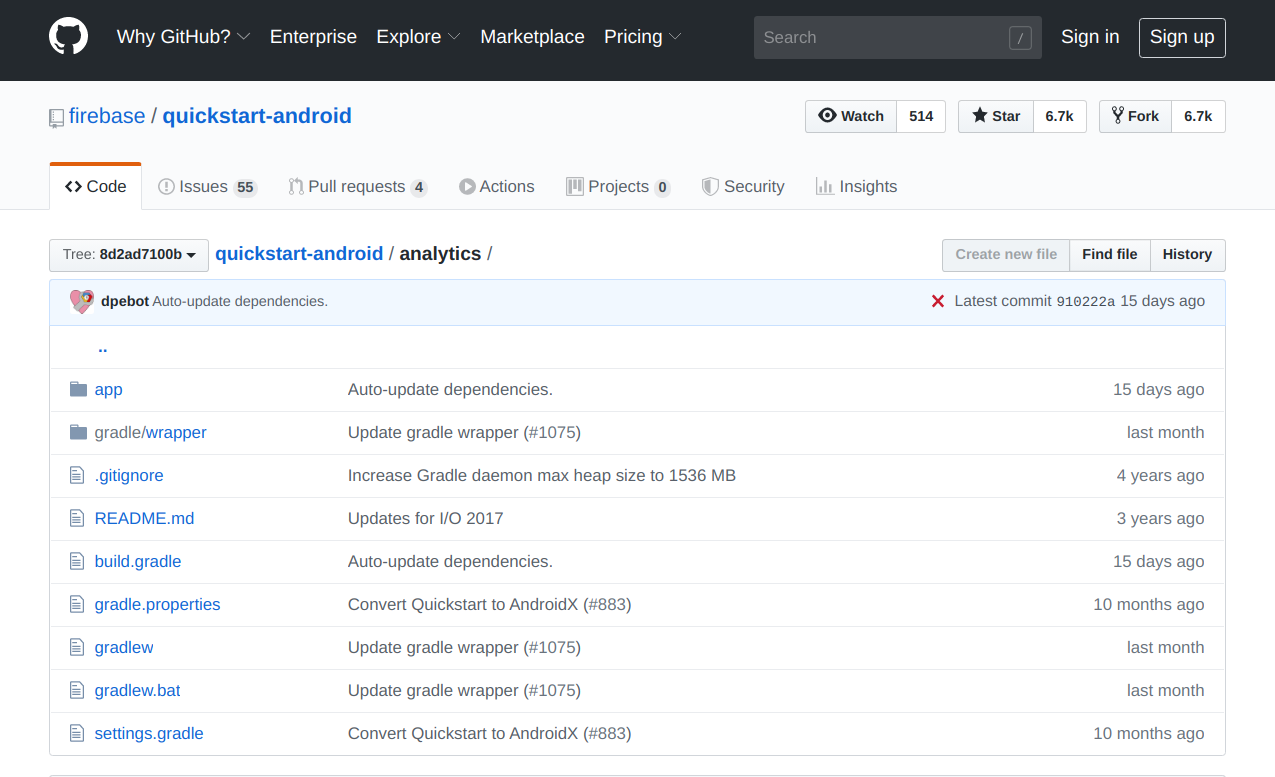Open the Insights tab
This screenshot has width=1275, height=777.
pyautogui.click(x=857, y=187)
